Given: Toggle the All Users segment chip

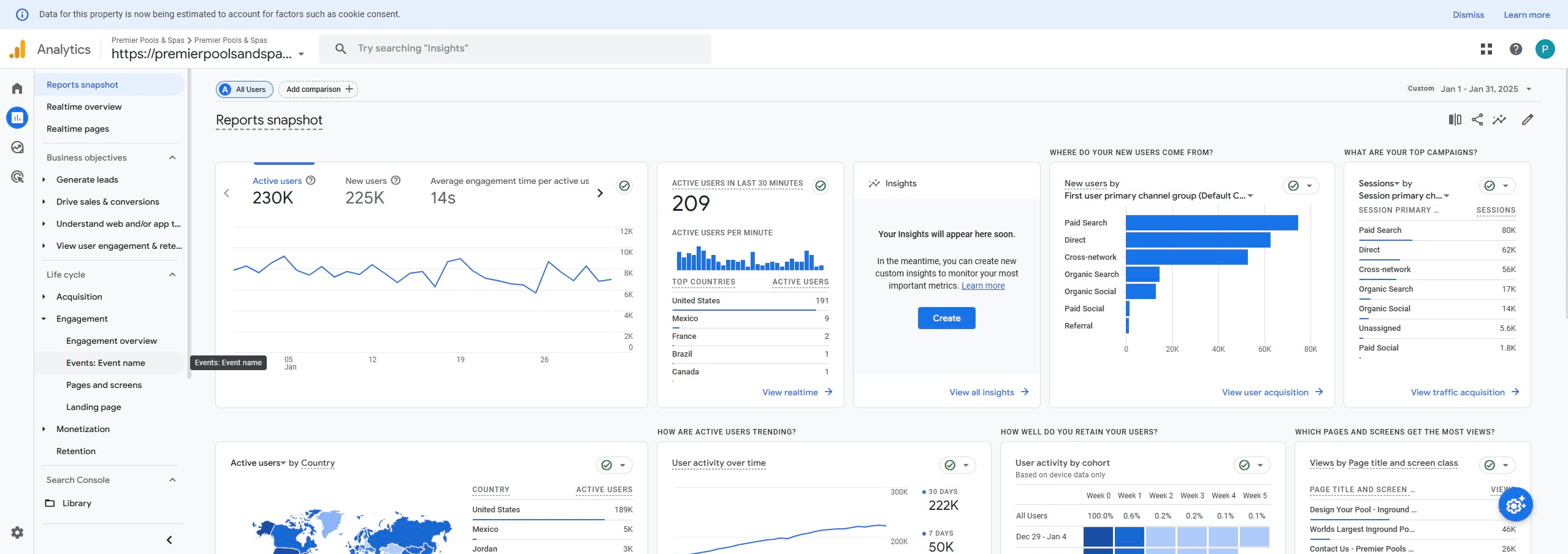Looking at the screenshot, I should tap(244, 89).
